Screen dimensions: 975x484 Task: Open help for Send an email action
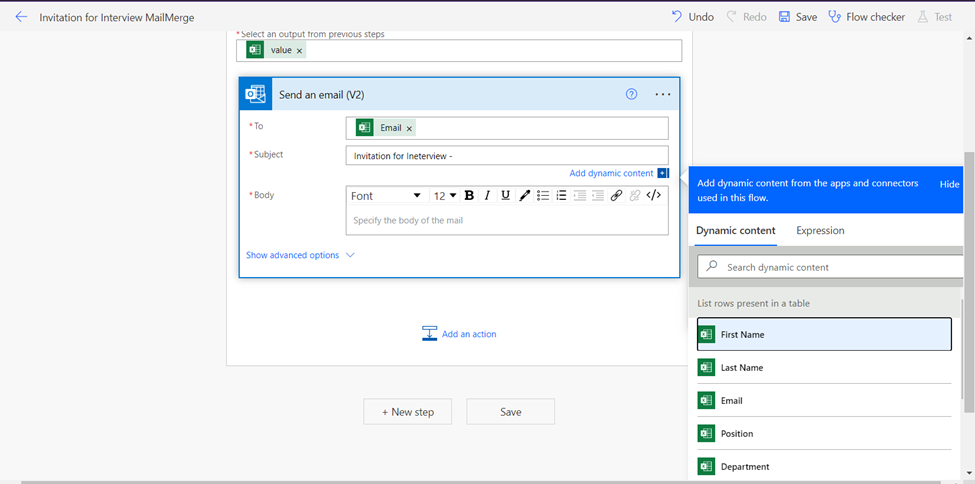click(631, 95)
